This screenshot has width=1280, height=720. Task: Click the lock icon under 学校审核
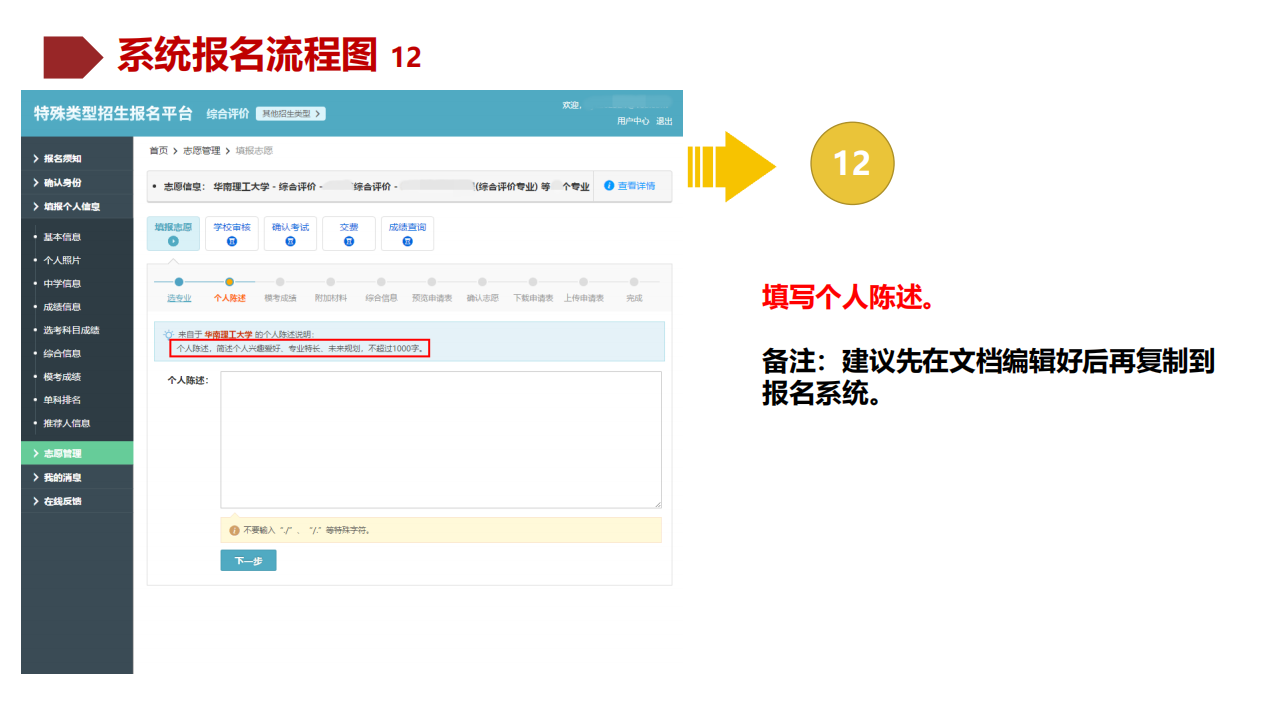(x=232, y=241)
